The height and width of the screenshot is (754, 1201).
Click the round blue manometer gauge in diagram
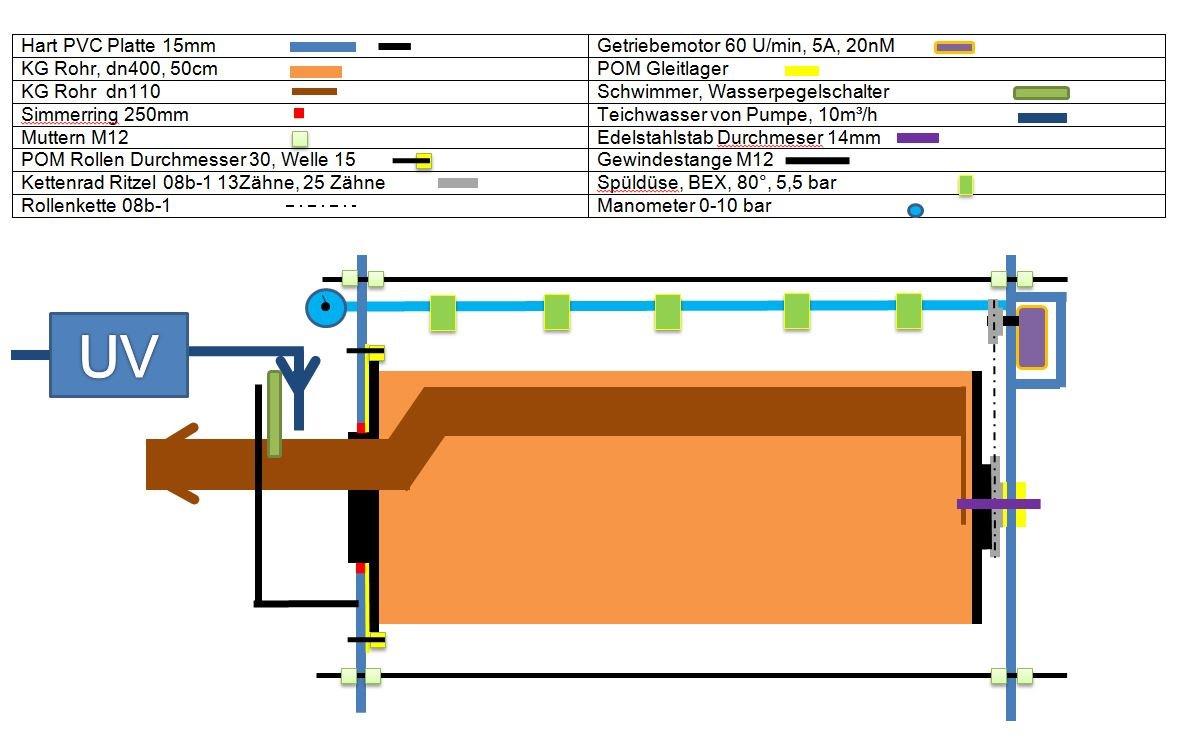coord(325,308)
